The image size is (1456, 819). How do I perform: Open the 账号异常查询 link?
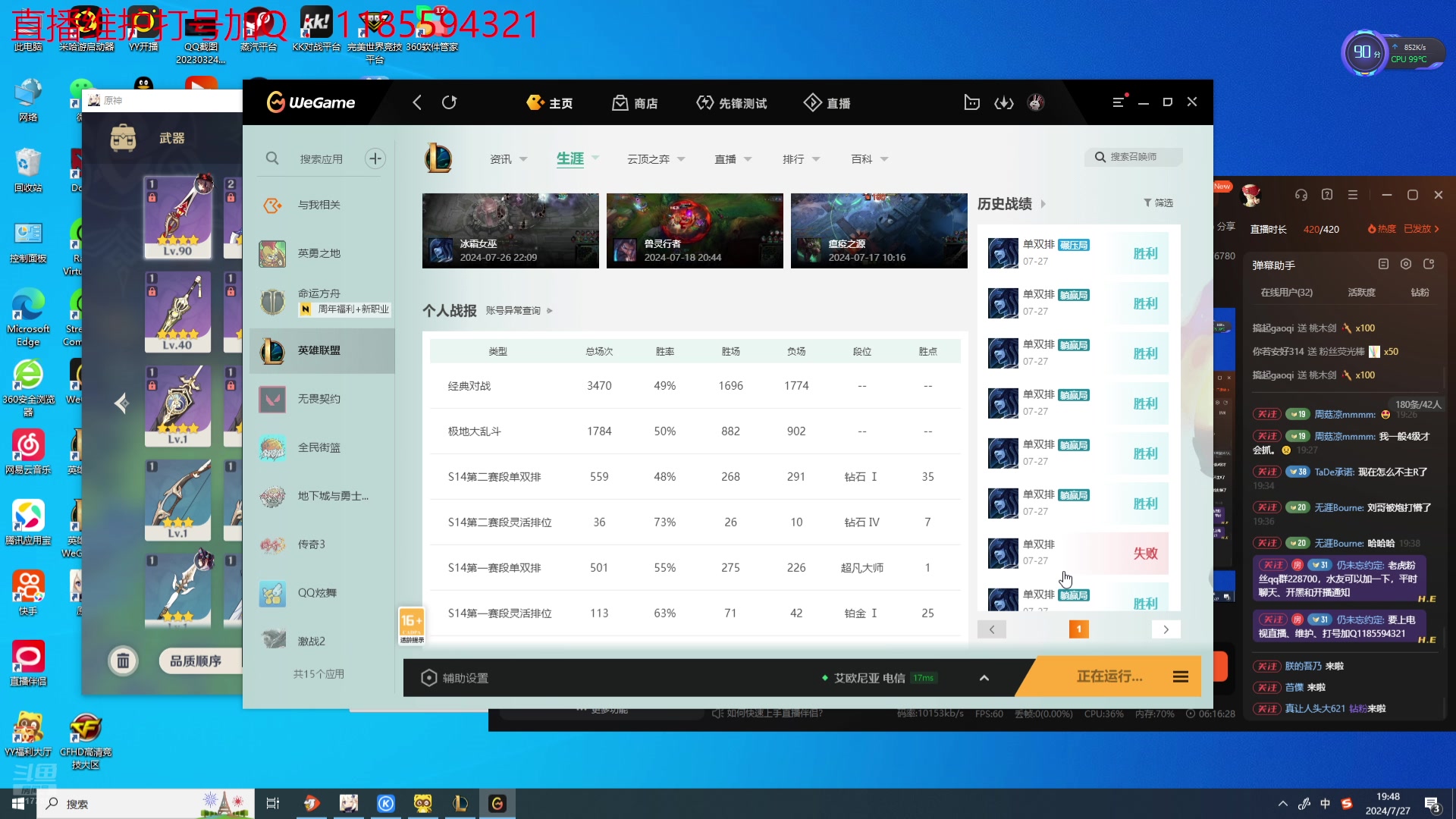pos(519,311)
